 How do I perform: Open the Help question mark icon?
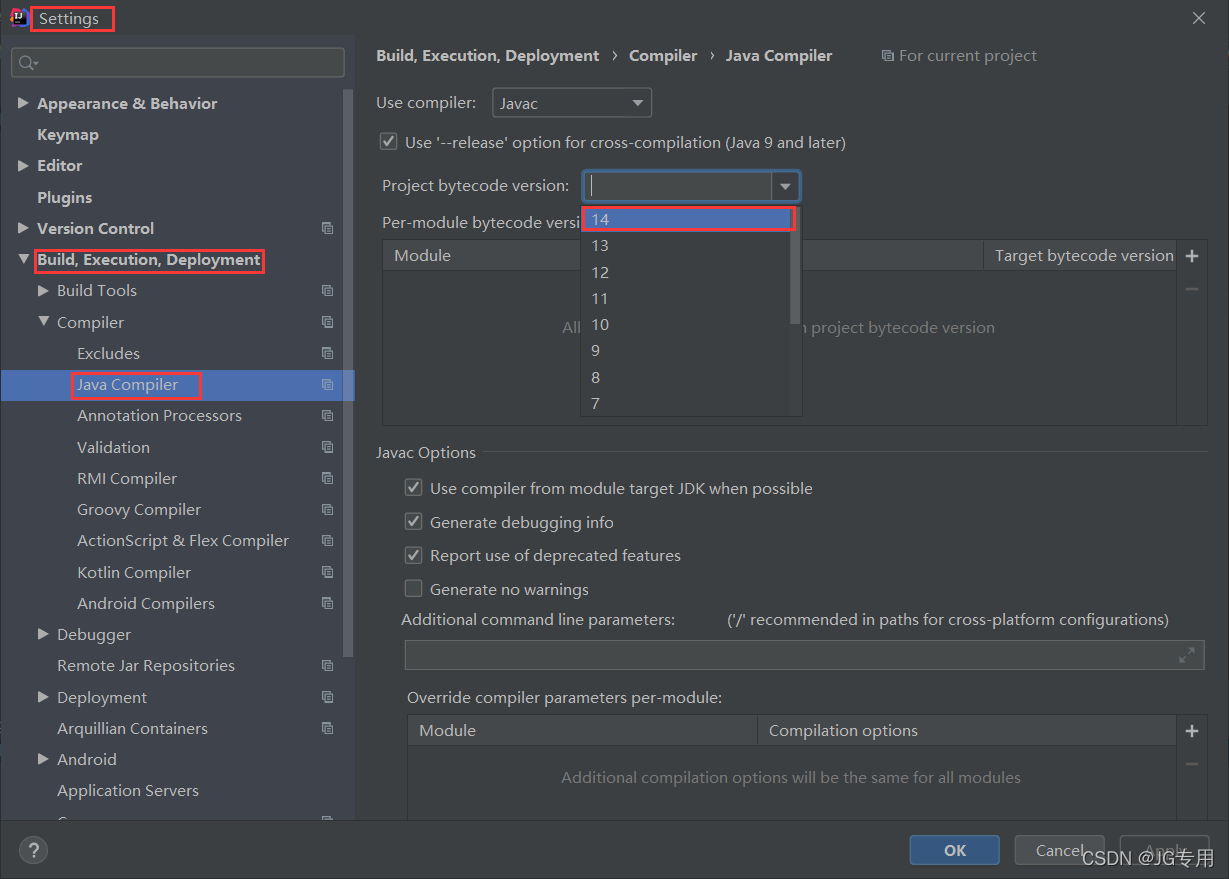point(33,850)
